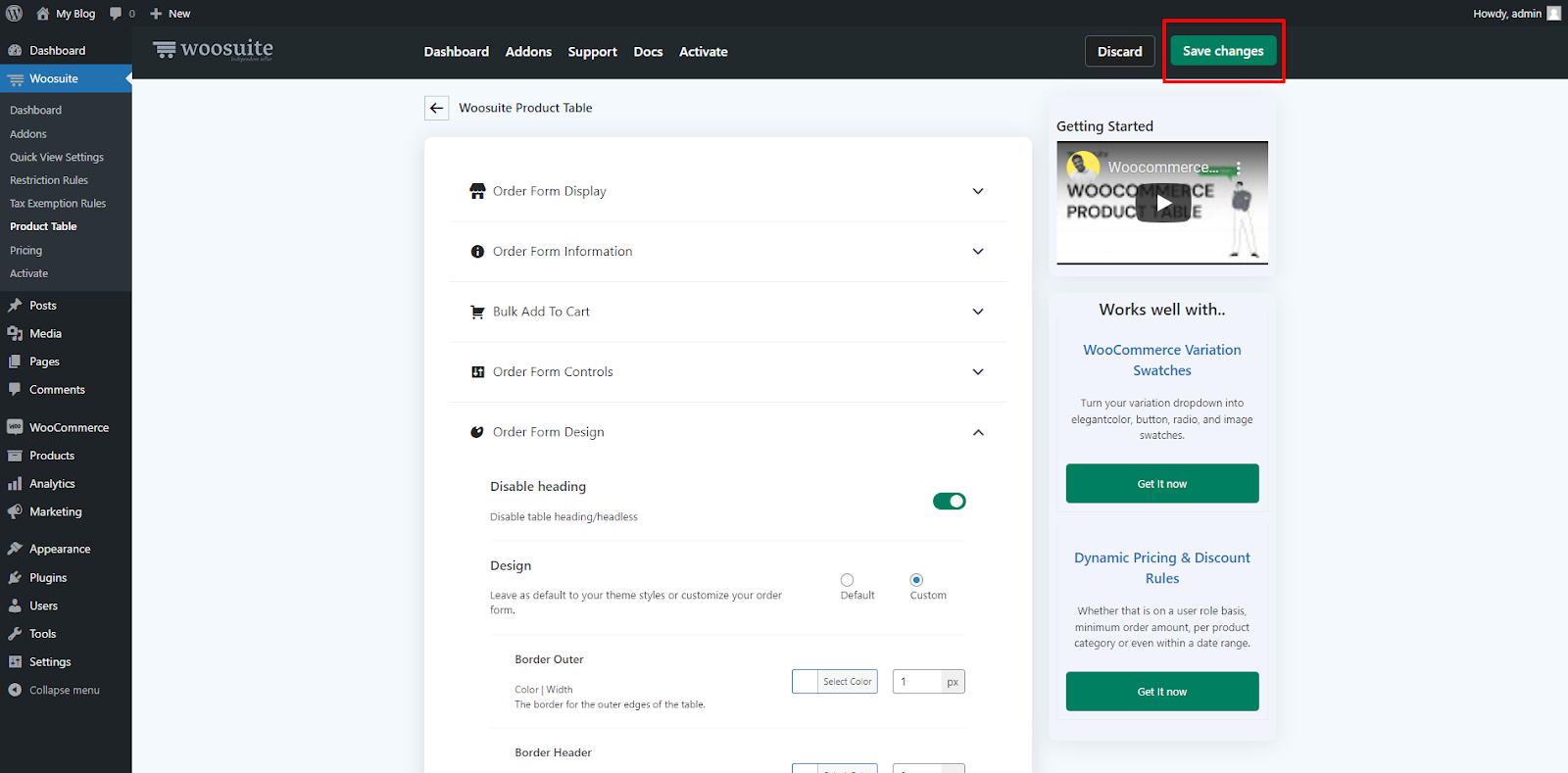Open the WooCommerce Variation Swatches link

pyautogui.click(x=1162, y=361)
